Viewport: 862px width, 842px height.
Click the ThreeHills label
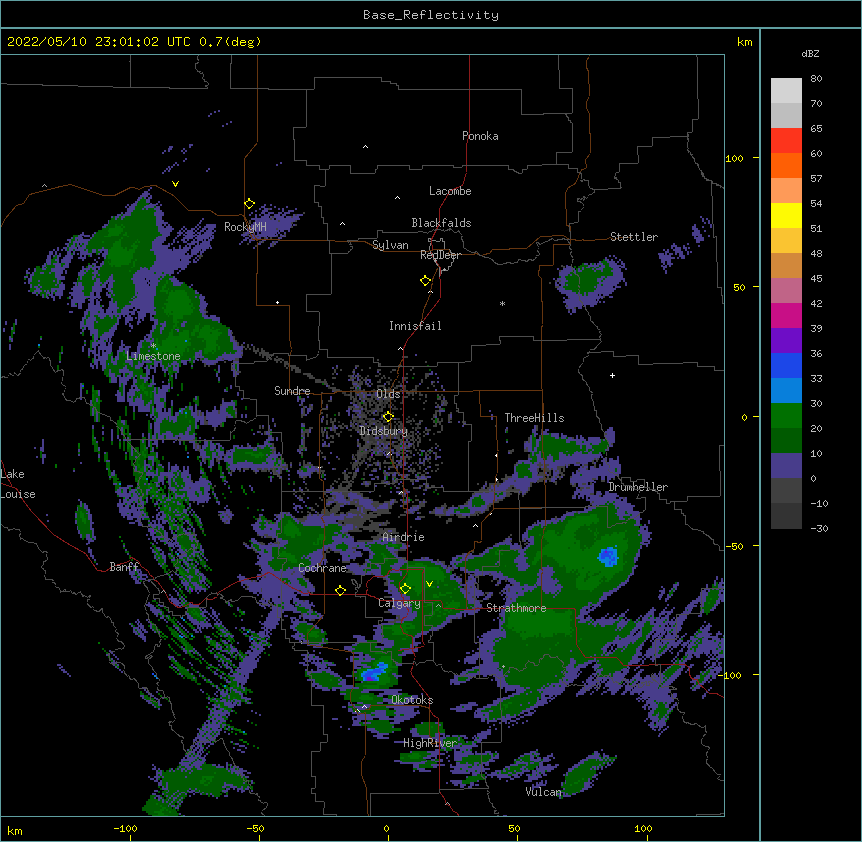534,418
